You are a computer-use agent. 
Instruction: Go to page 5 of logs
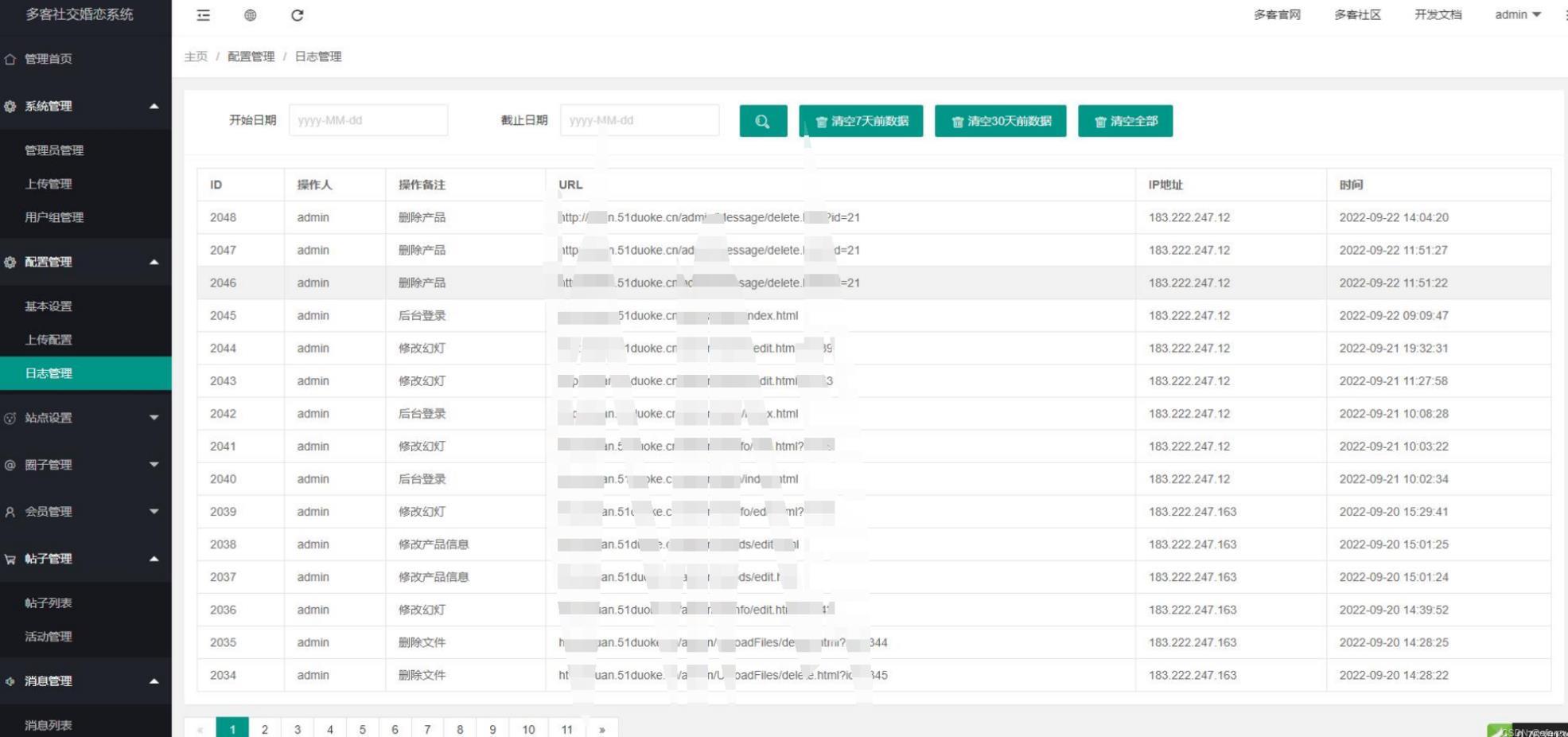363,729
